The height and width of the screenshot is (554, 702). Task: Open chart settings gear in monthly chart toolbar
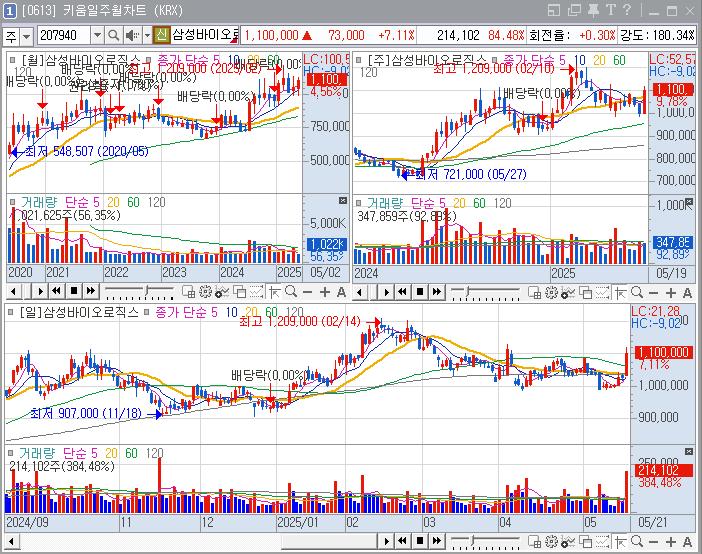(205, 292)
